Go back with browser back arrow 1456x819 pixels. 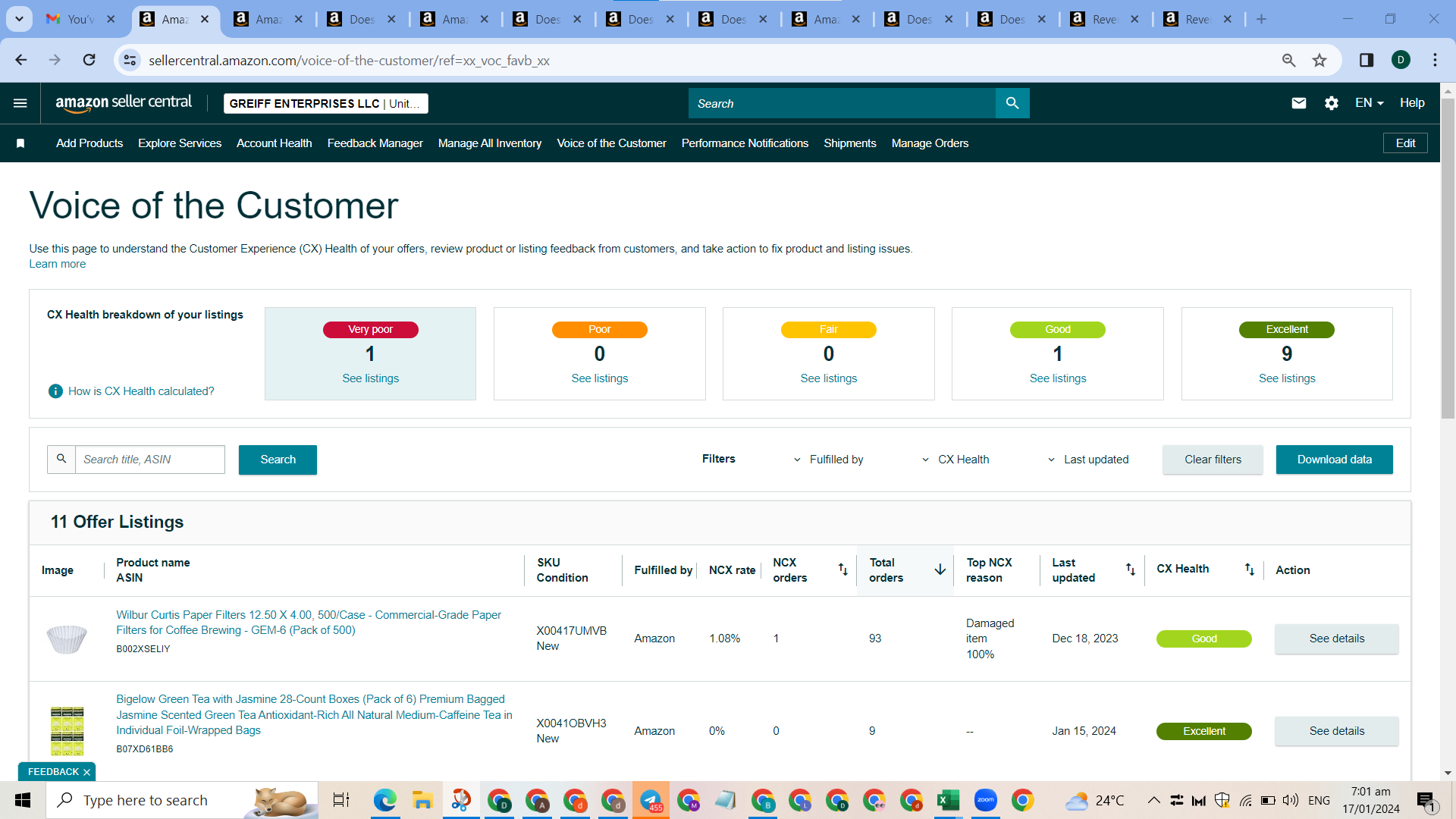21,60
